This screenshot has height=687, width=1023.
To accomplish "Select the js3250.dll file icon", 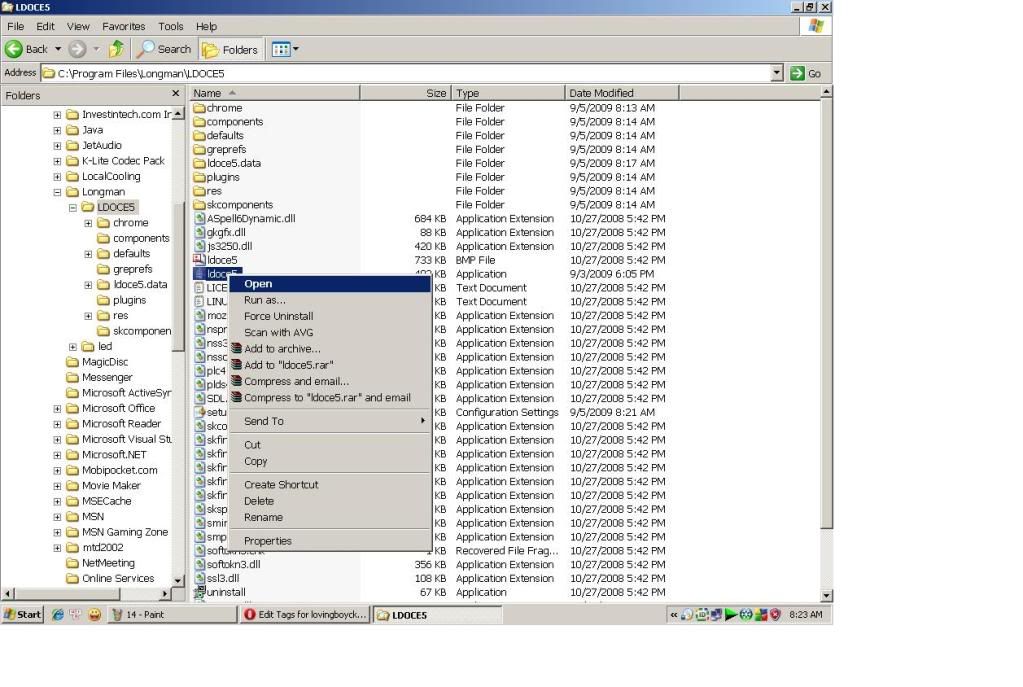I will tap(200, 247).
